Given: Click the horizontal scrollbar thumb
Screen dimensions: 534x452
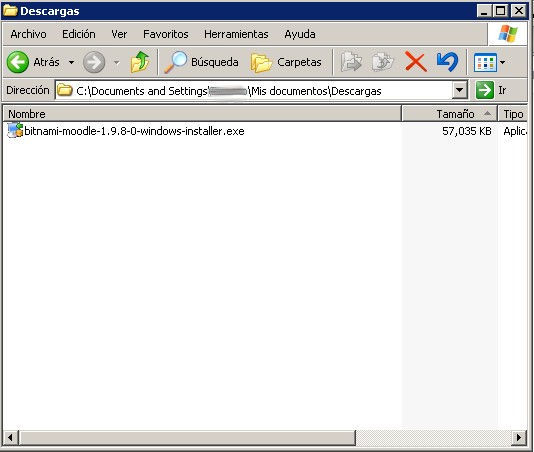Looking at the screenshot, I should pyautogui.click(x=187, y=437).
